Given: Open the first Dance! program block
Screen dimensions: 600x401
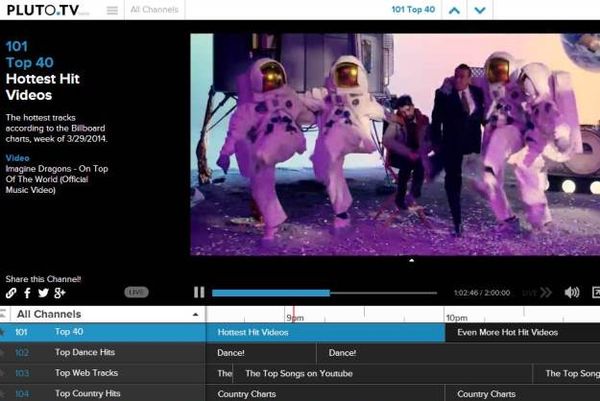Looking at the screenshot, I should (261, 353).
